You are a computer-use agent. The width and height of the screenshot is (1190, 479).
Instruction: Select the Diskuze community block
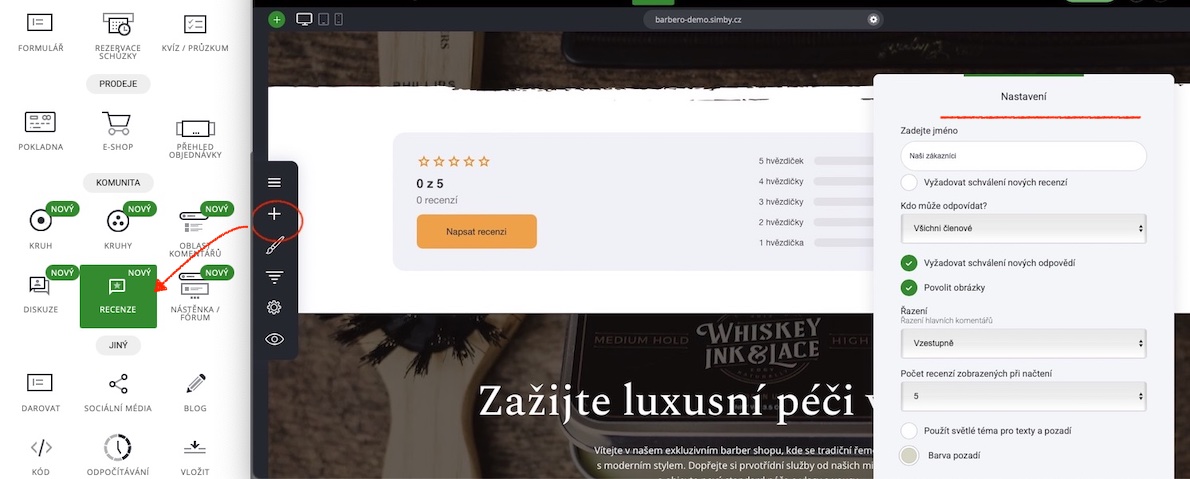pos(39,295)
